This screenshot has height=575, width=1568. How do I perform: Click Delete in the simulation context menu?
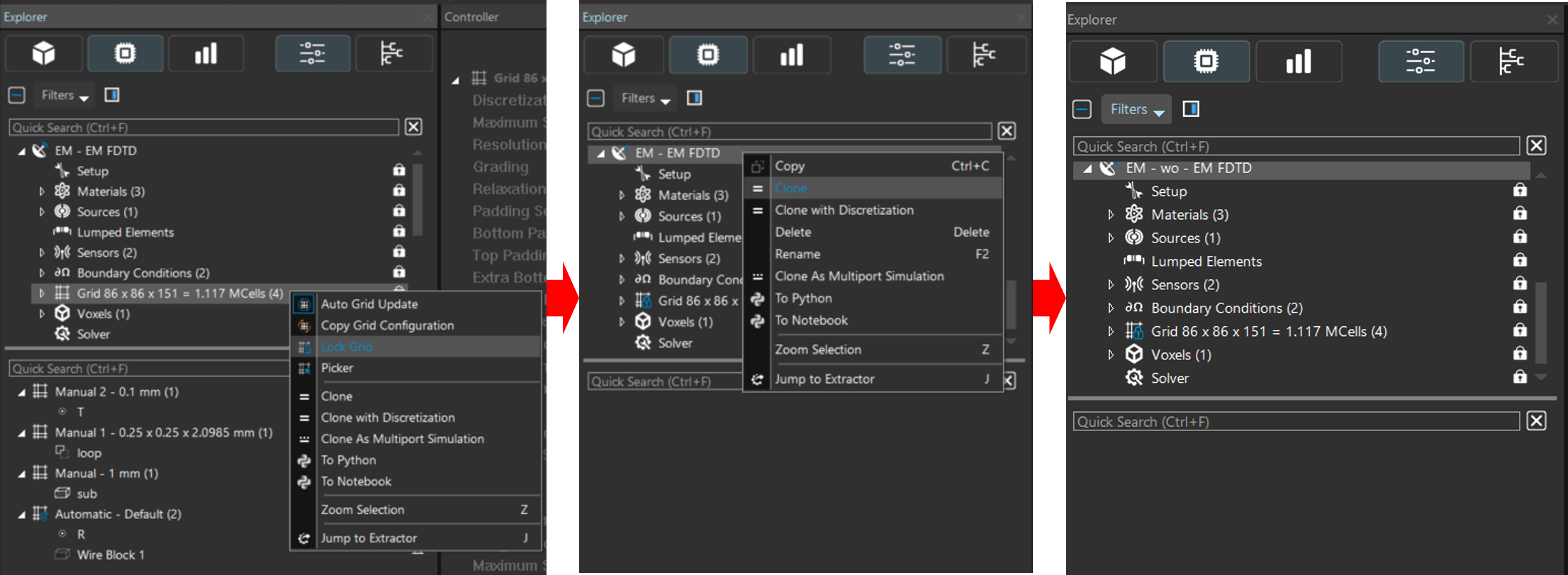click(793, 232)
